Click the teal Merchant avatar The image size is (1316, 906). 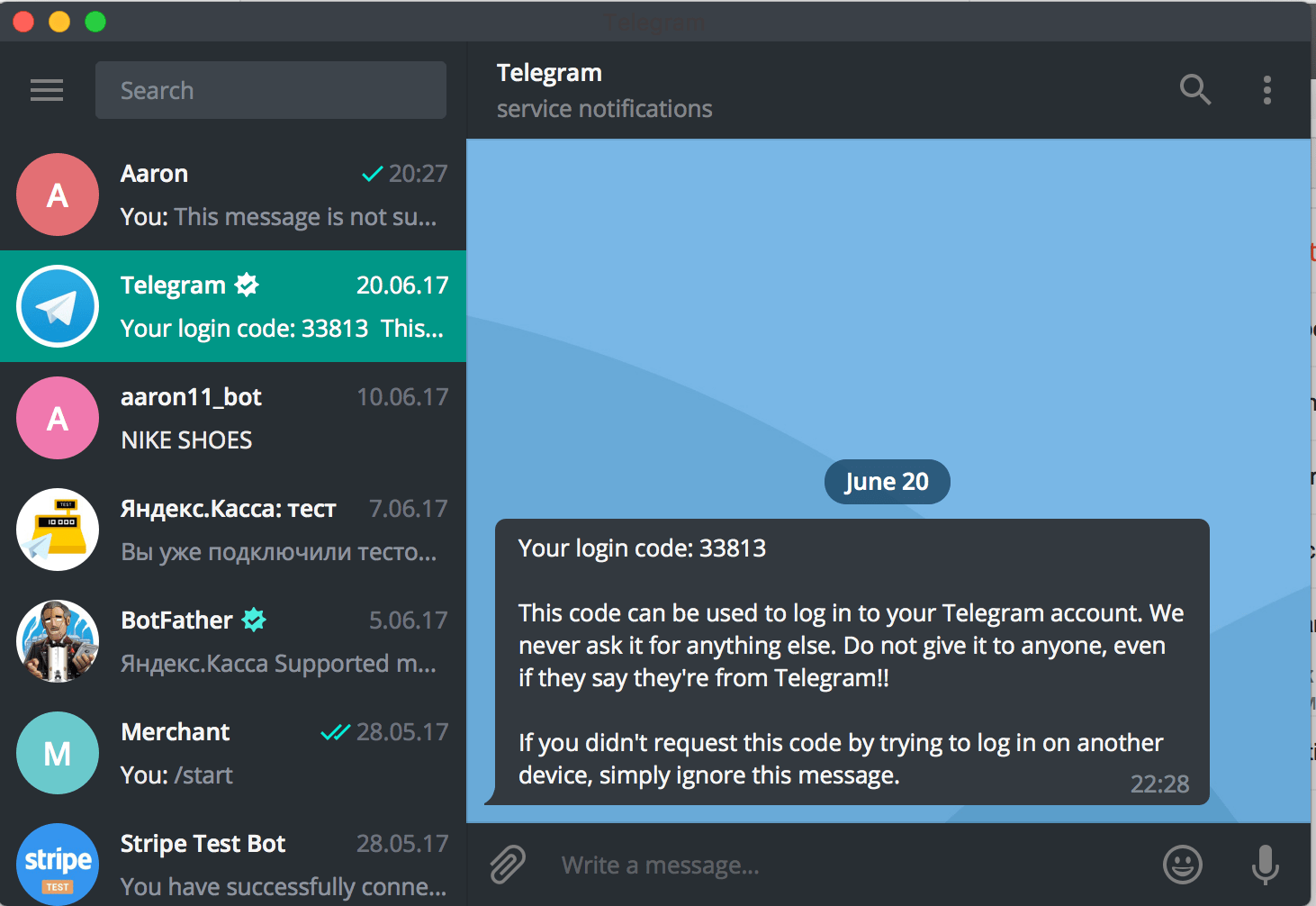[58, 753]
